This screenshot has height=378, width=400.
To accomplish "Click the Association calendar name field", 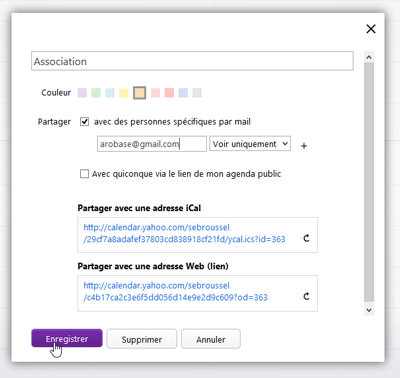I will (192, 61).
